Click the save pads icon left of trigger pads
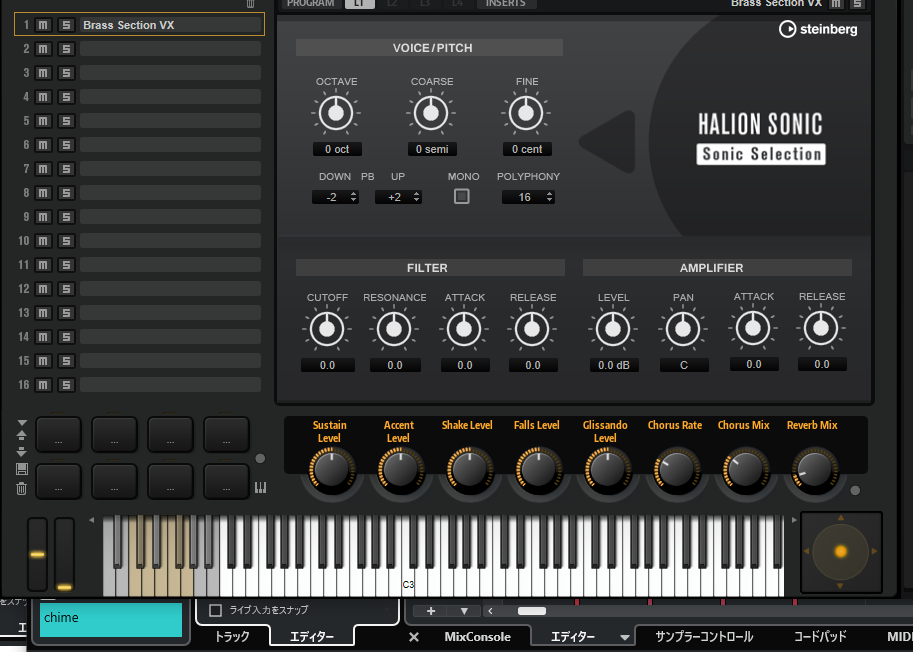The height and width of the screenshot is (652, 913). coord(22,469)
